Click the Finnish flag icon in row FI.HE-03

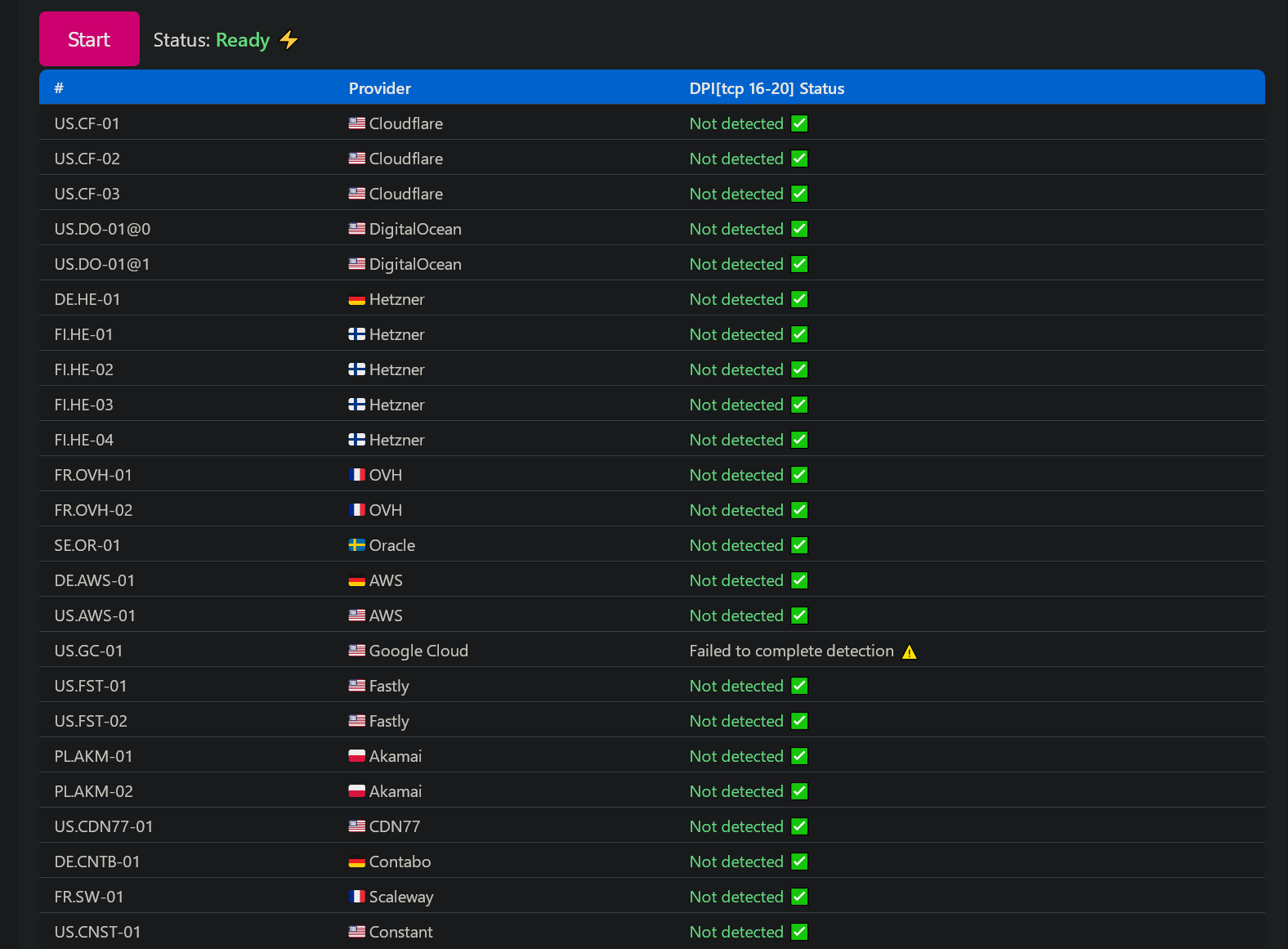click(357, 405)
